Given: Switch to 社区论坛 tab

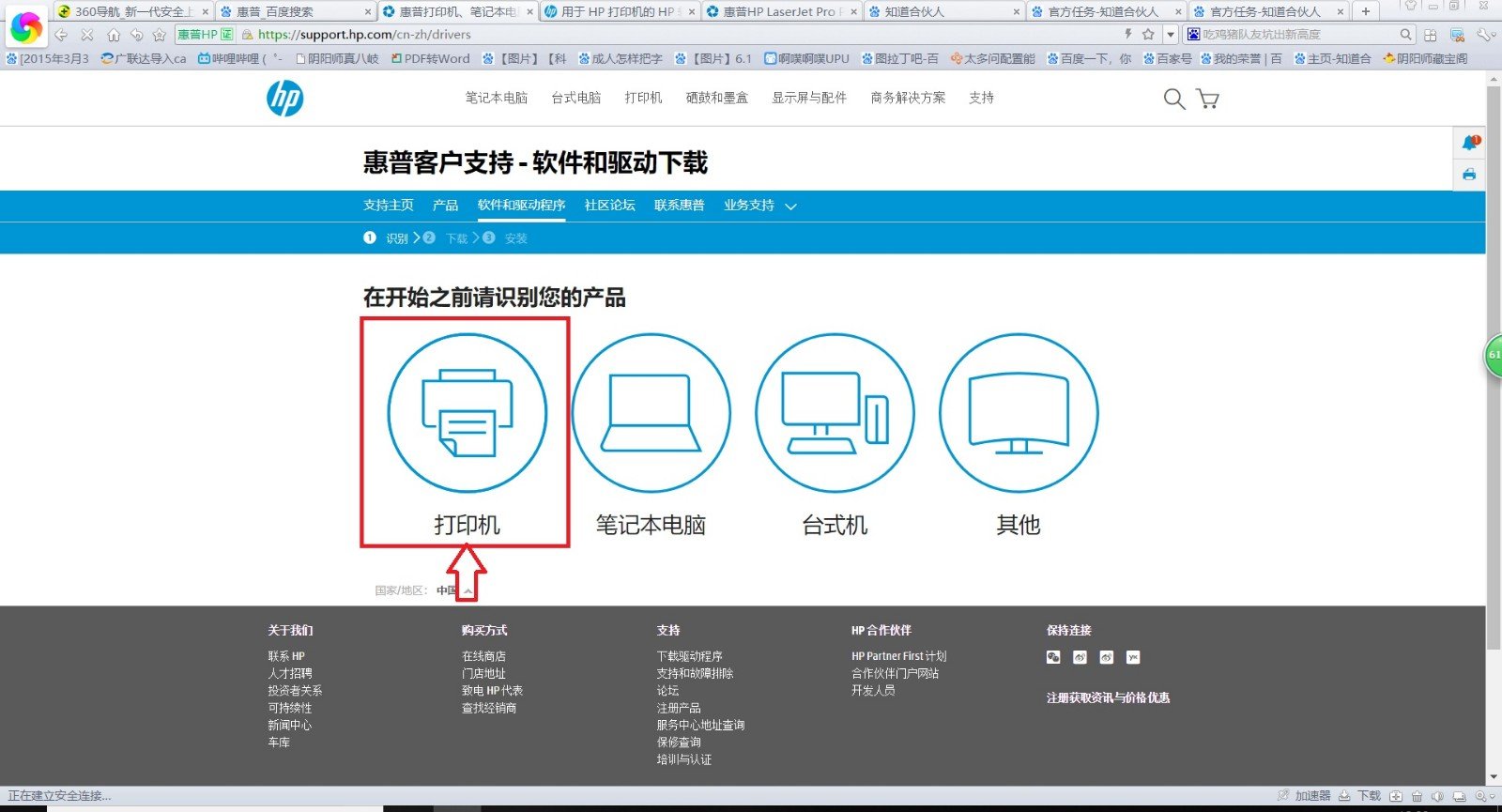Looking at the screenshot, I should [x=609, y=206].
